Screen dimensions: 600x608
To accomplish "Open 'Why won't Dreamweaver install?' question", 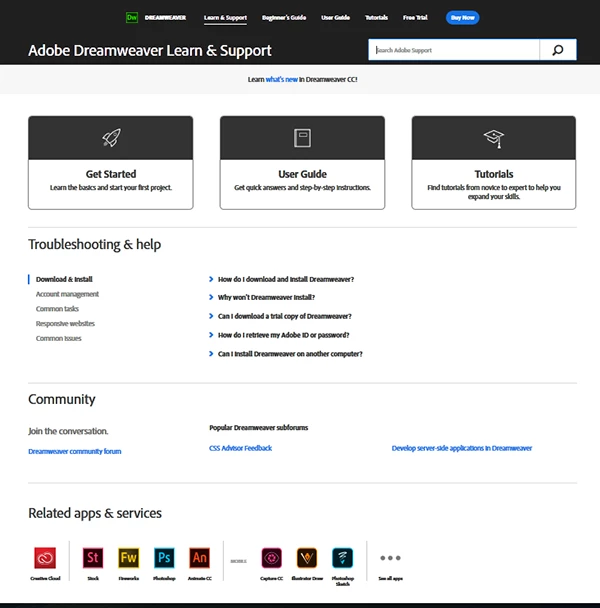I will coord(266,297).
